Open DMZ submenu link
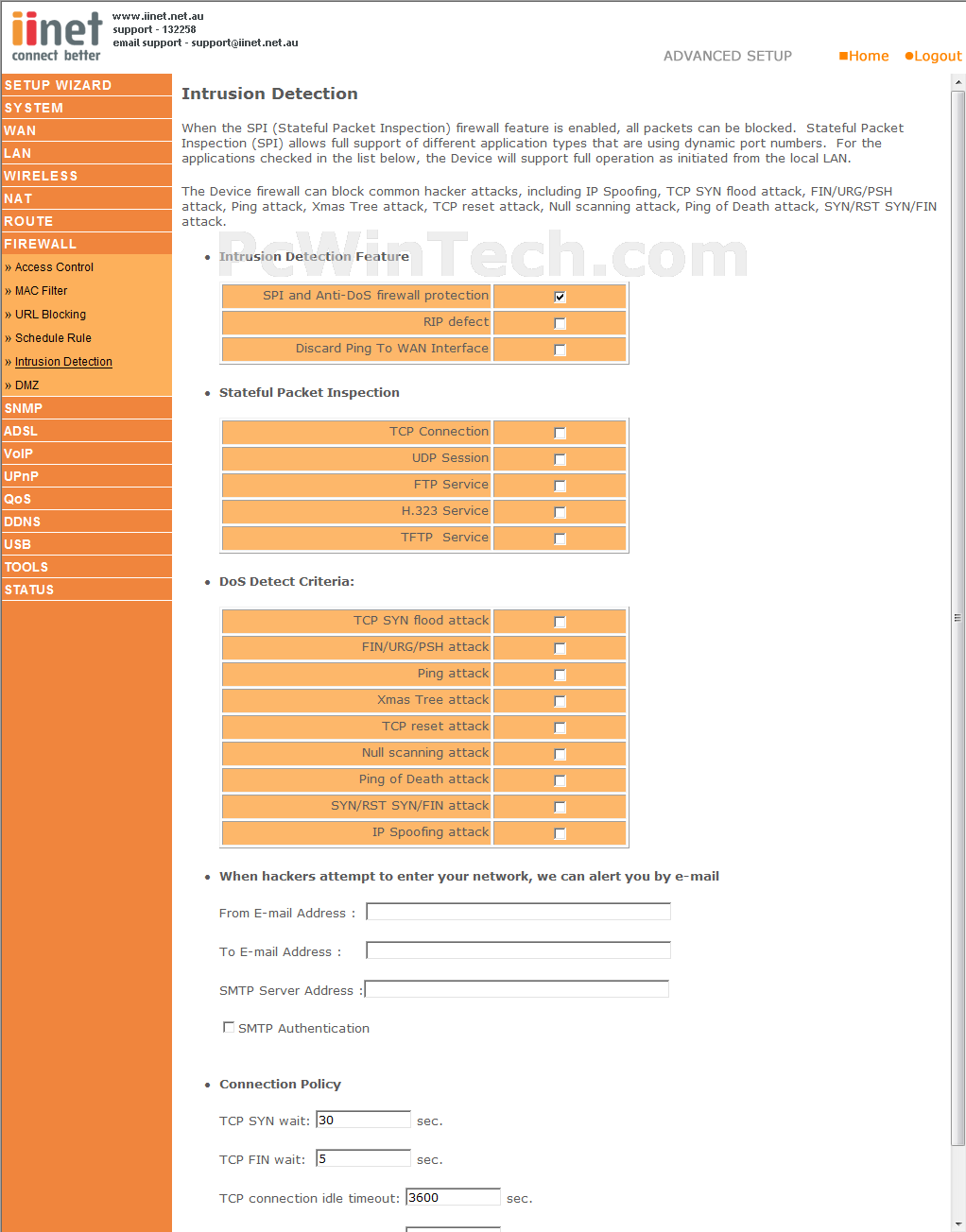 26,385
